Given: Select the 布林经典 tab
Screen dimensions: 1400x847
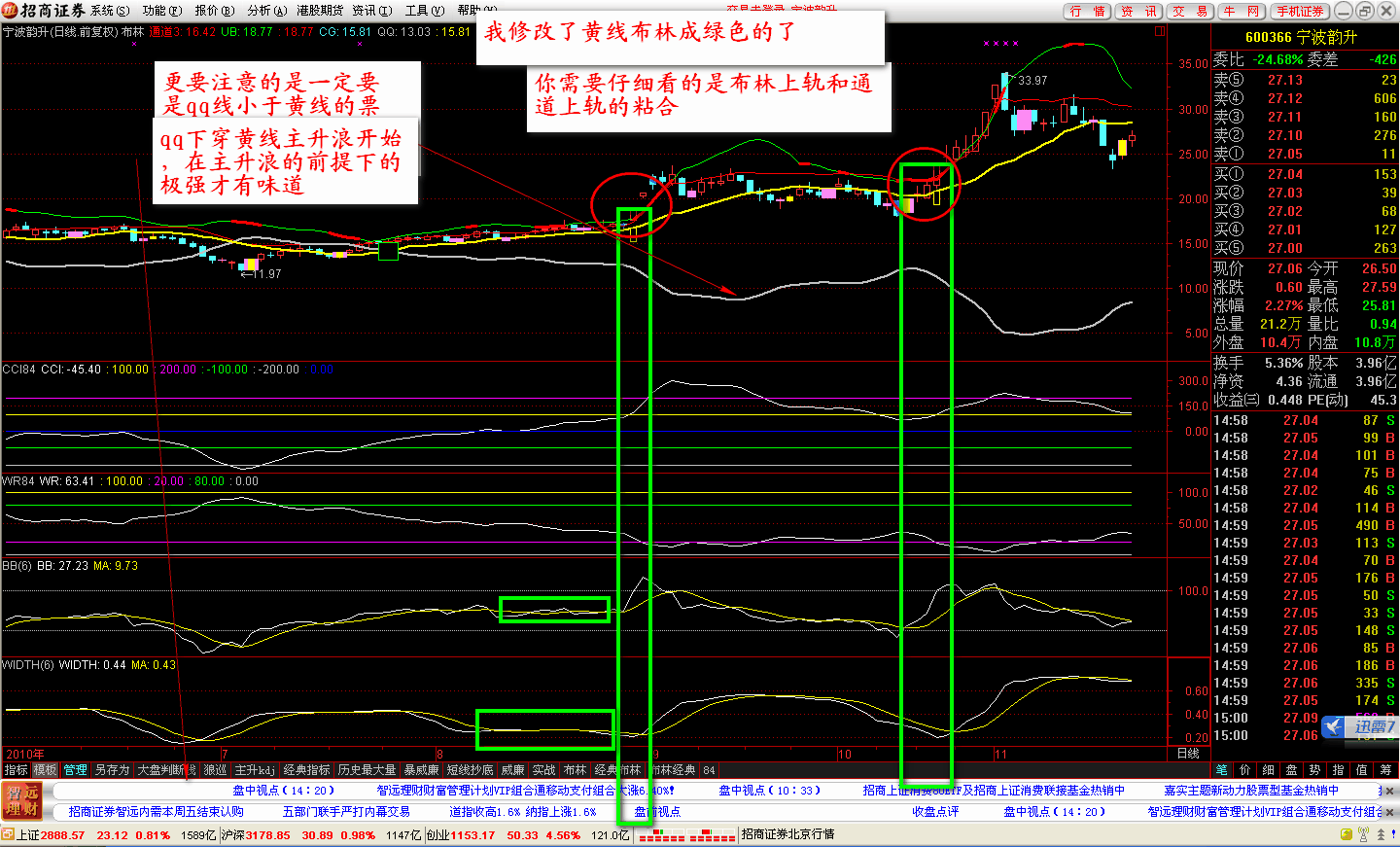Looking at the screenshot, I should pyautogui.click(x=673, y=769).
